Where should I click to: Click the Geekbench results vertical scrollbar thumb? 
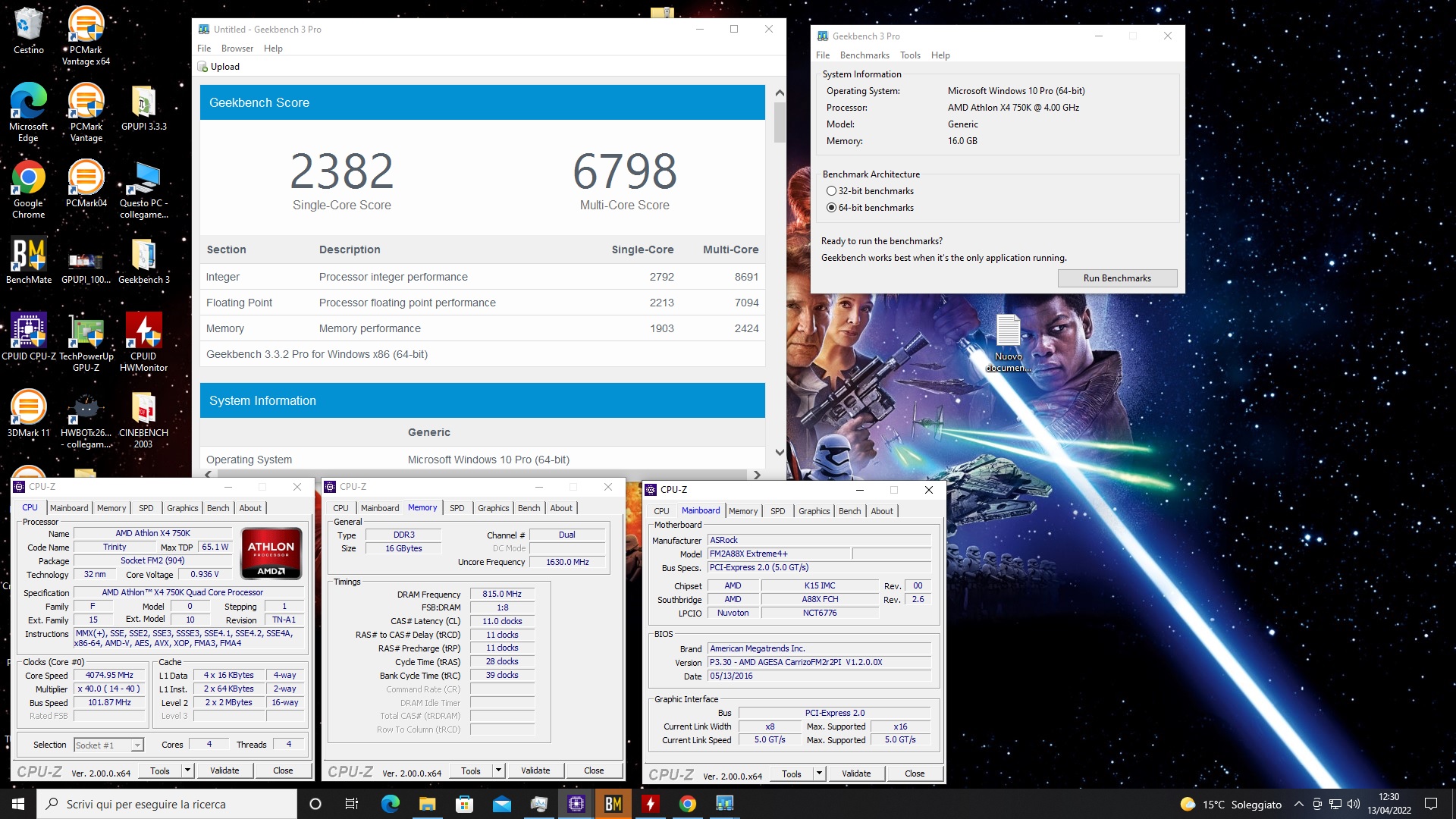780,122
